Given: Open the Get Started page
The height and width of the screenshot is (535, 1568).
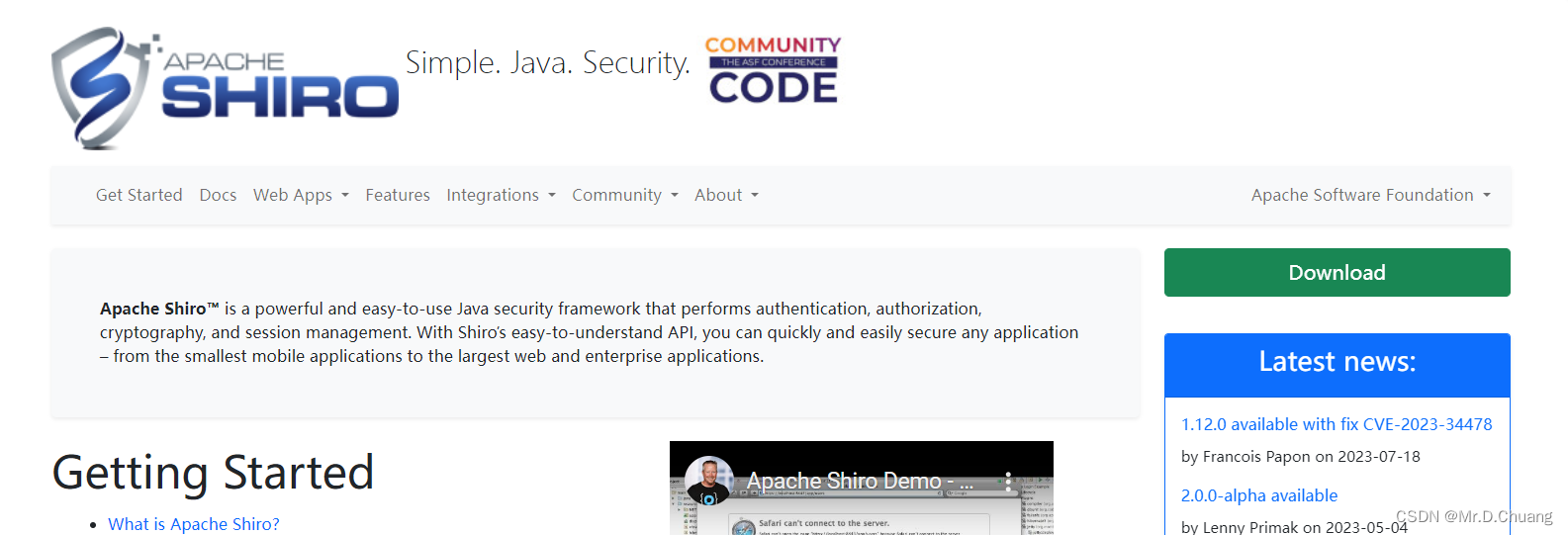Looking at the screenshot, I should click(x=139, y=195).
